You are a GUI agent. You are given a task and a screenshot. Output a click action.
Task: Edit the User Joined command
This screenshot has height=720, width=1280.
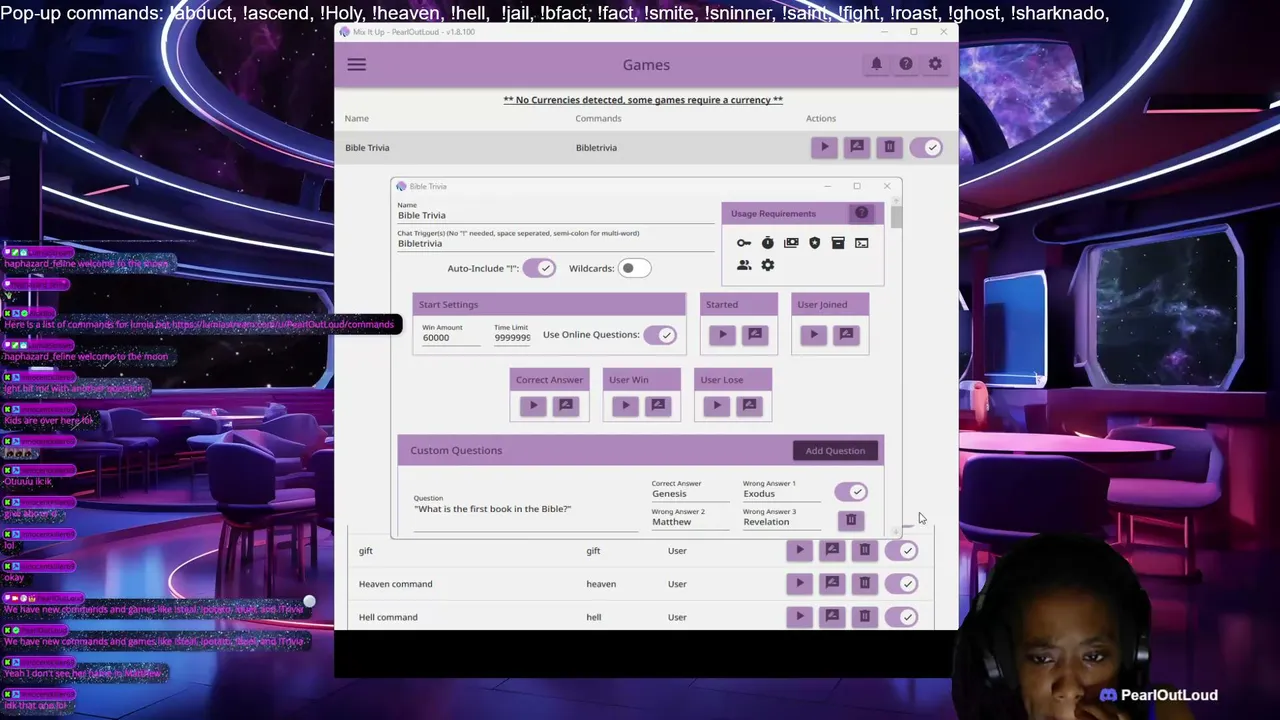click(x=846, y=335)
